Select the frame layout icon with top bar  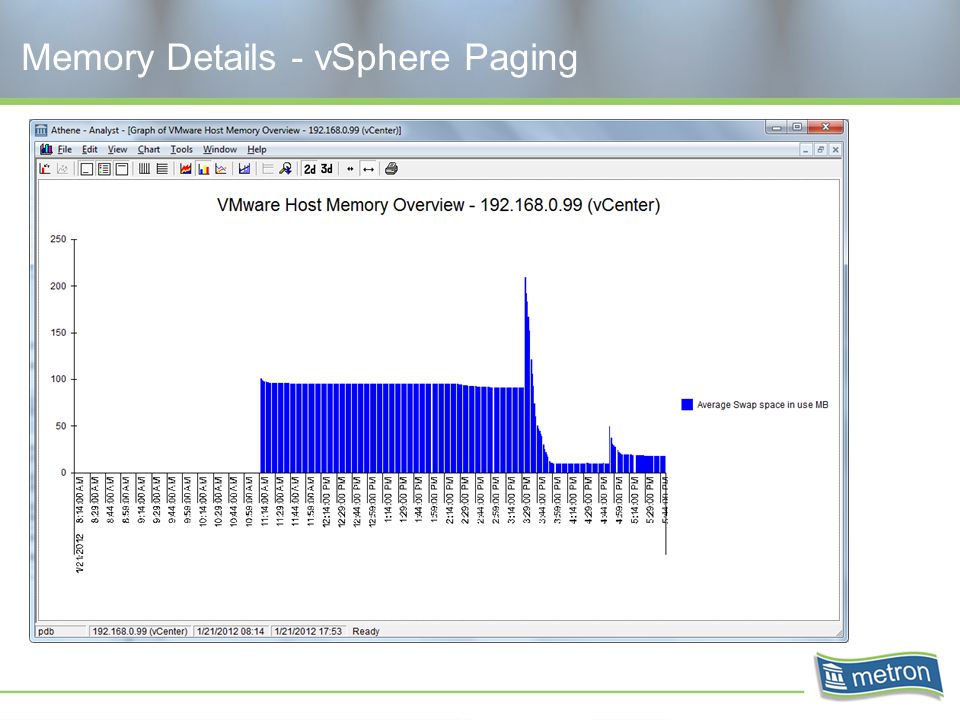[122, 169]
